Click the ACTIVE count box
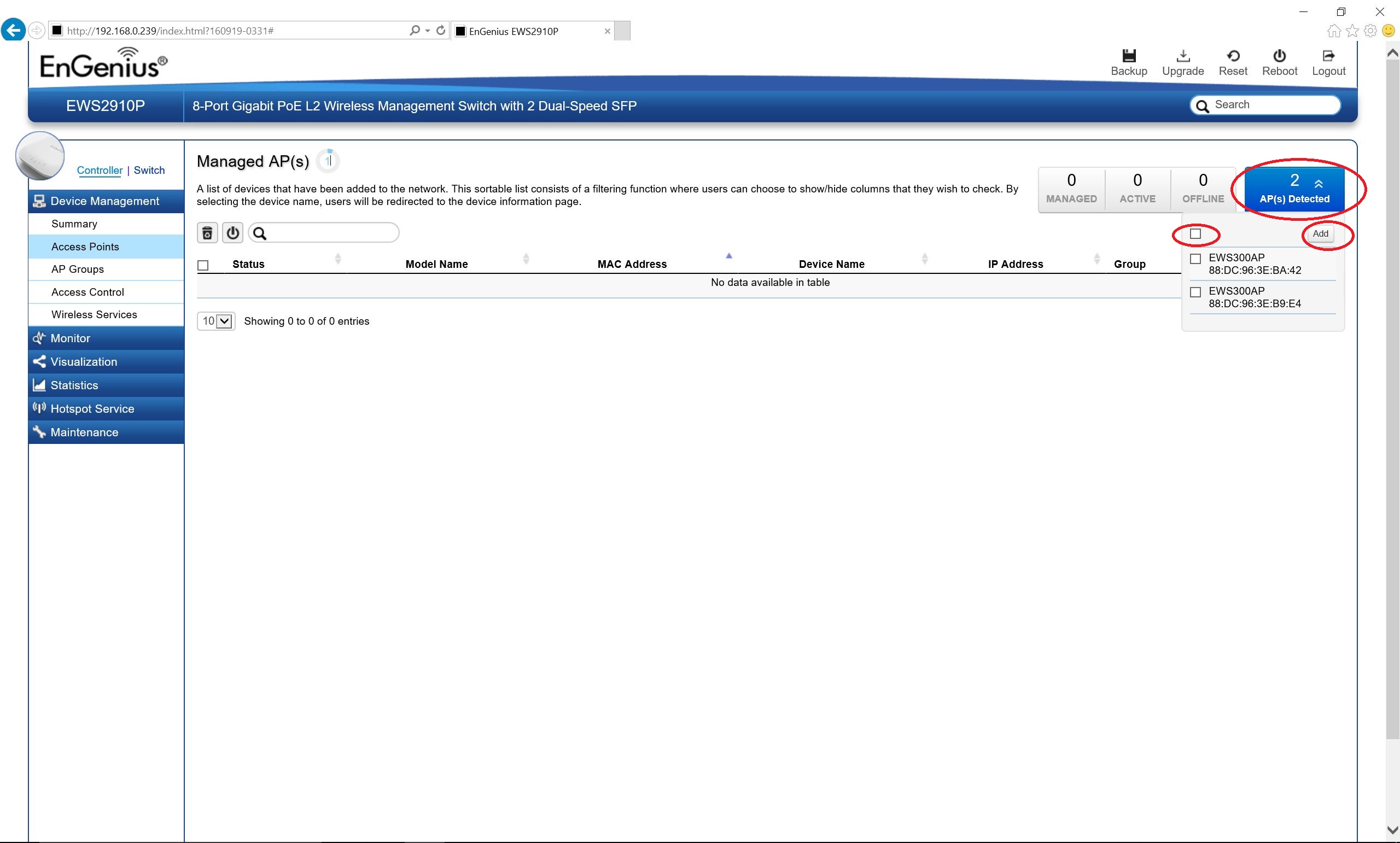This screenshot has width=1400, height=843. (1137, 189)
